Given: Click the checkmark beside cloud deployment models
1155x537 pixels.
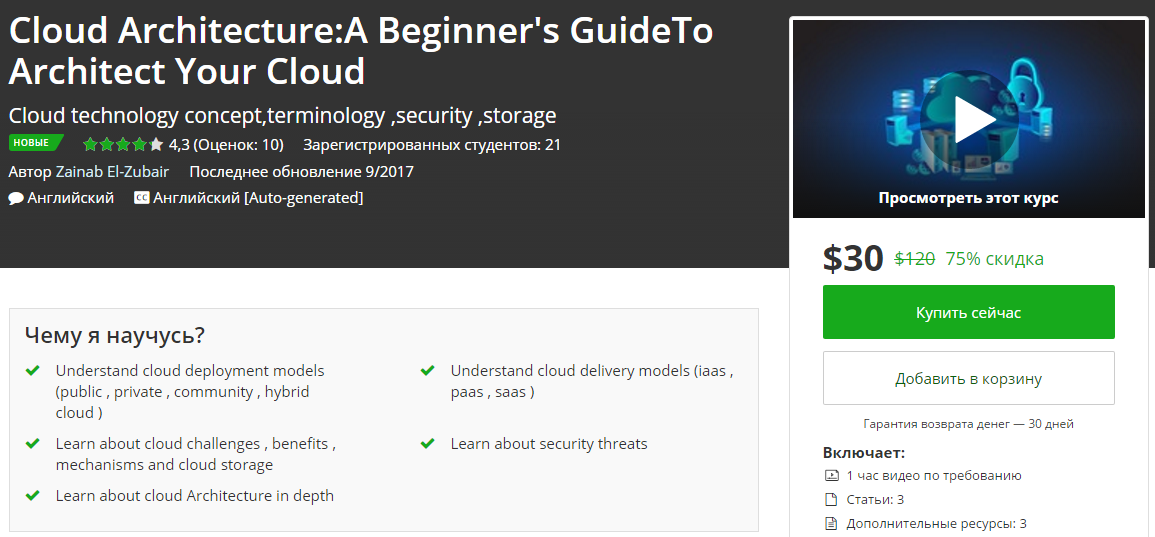Looking at the screenshot, I should (x=33, y=371).
